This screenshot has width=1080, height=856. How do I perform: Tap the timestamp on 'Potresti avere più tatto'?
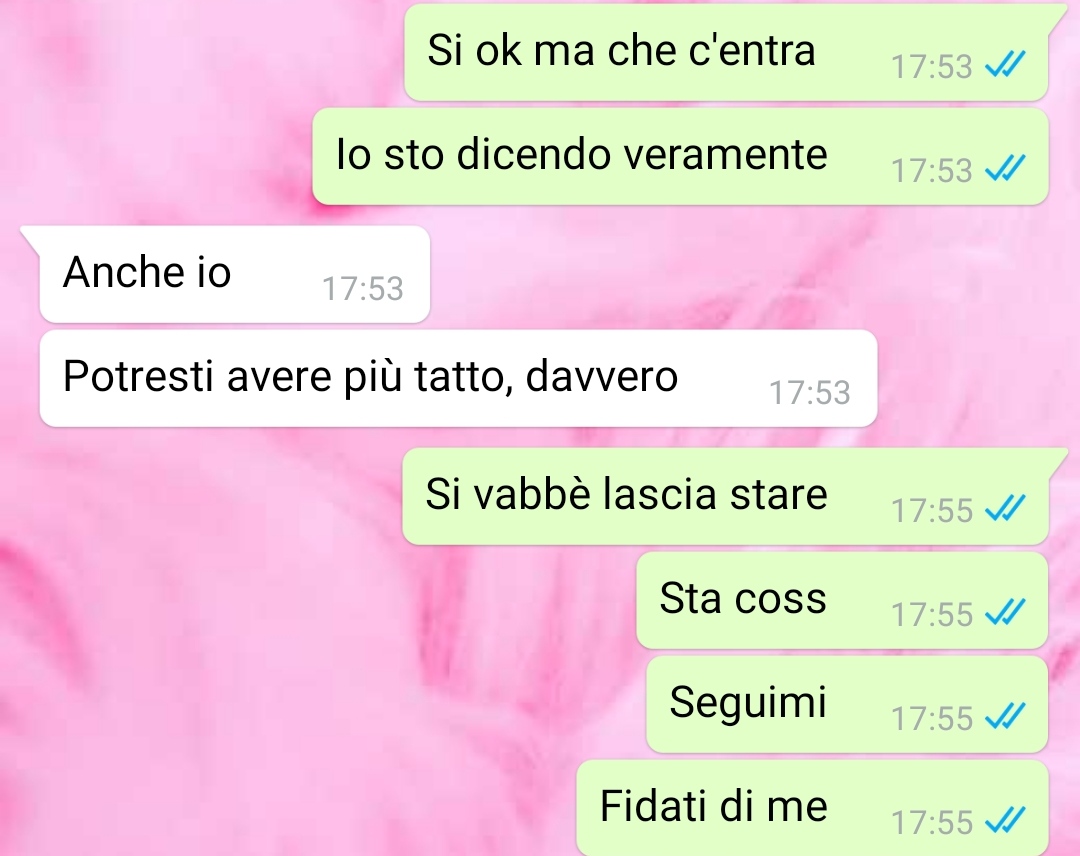coord(809,393)
